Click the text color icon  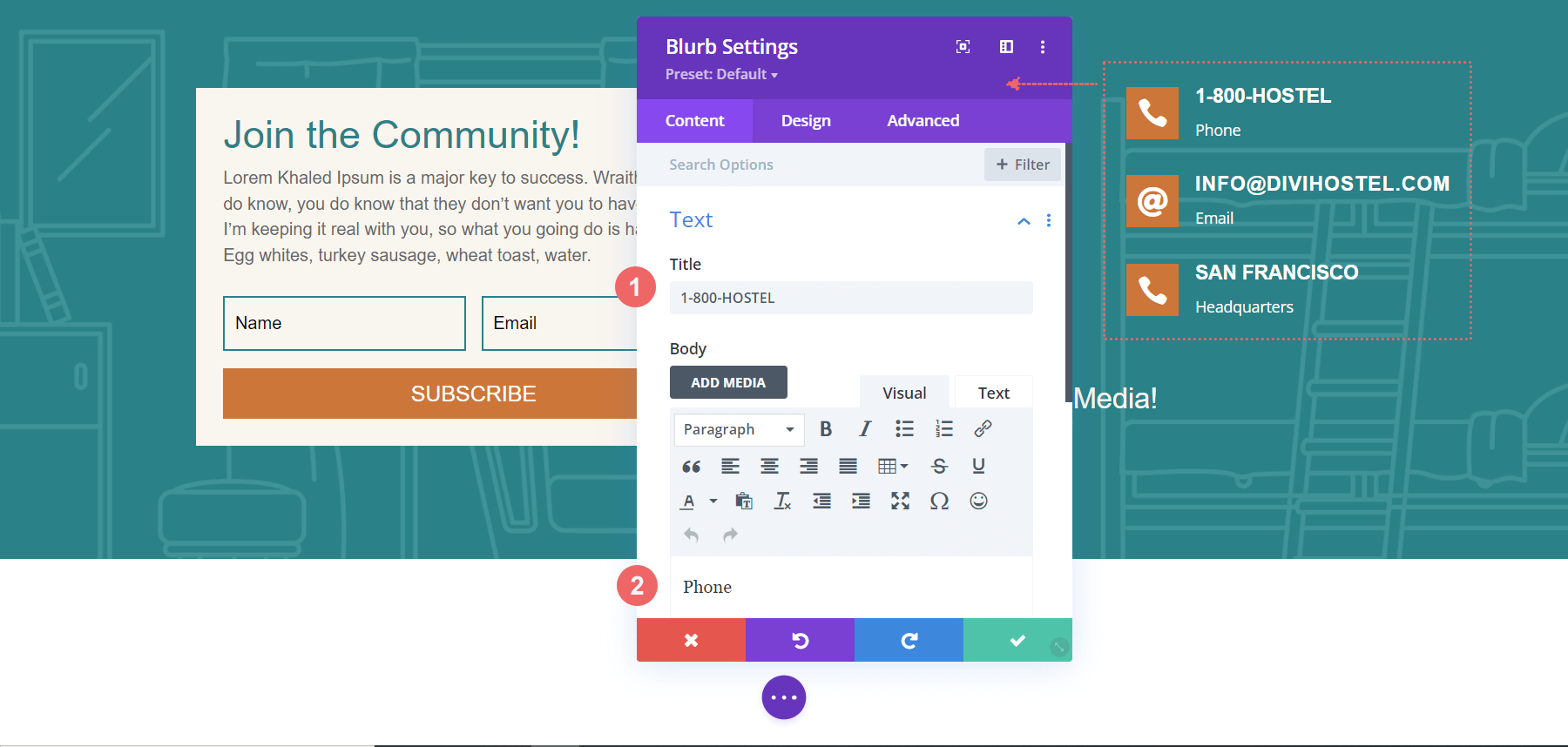(x=688, y=501)
